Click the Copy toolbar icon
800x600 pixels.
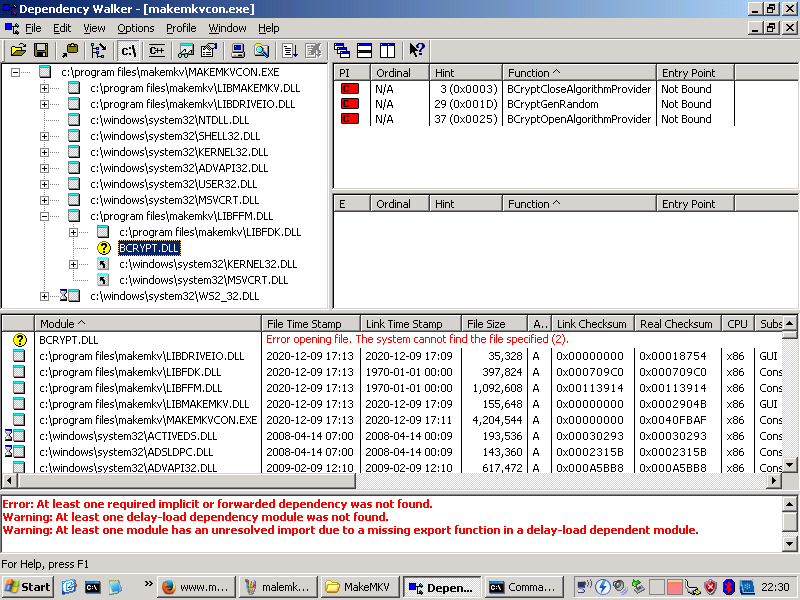(69, 50)
